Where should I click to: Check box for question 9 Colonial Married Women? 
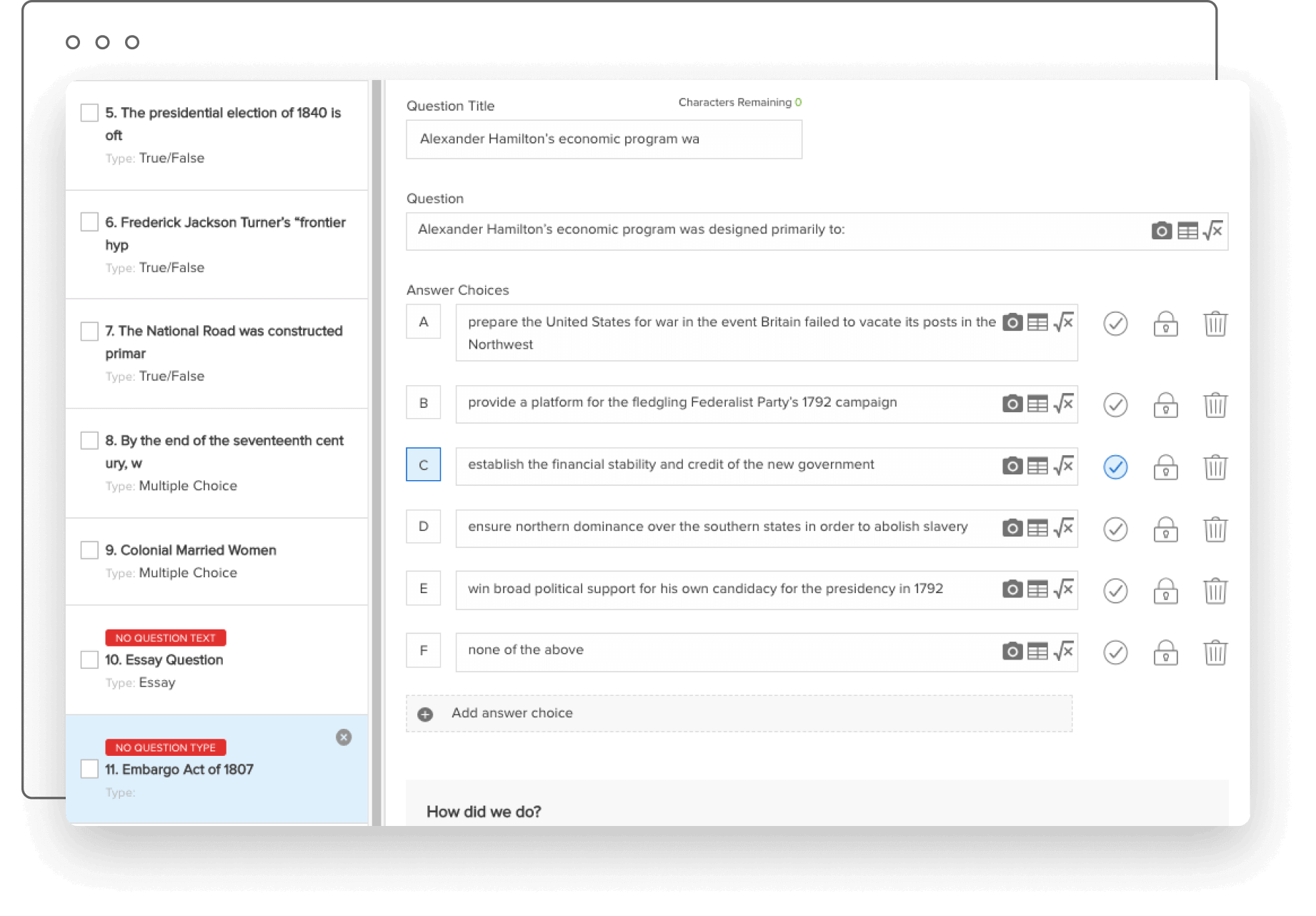click(x=89, y=550)
